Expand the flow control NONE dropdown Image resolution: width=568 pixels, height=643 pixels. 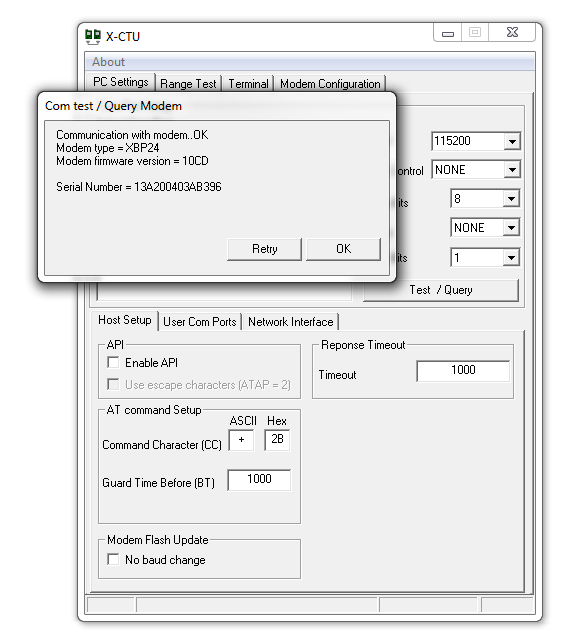tap(512, 169)
